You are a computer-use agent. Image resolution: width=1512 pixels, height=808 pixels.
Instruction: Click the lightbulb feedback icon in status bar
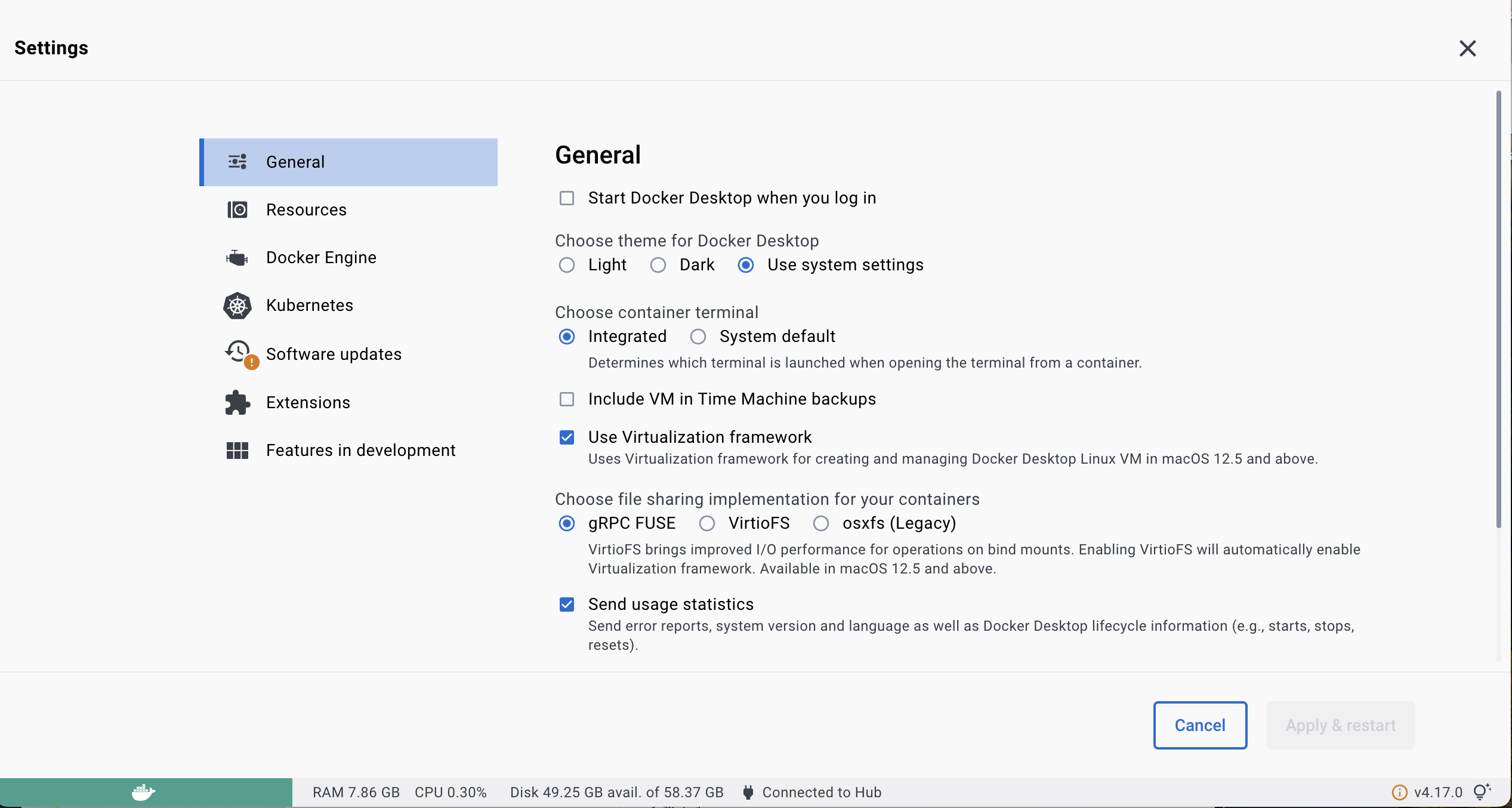pyautogui.click(x=1482, y=792)
